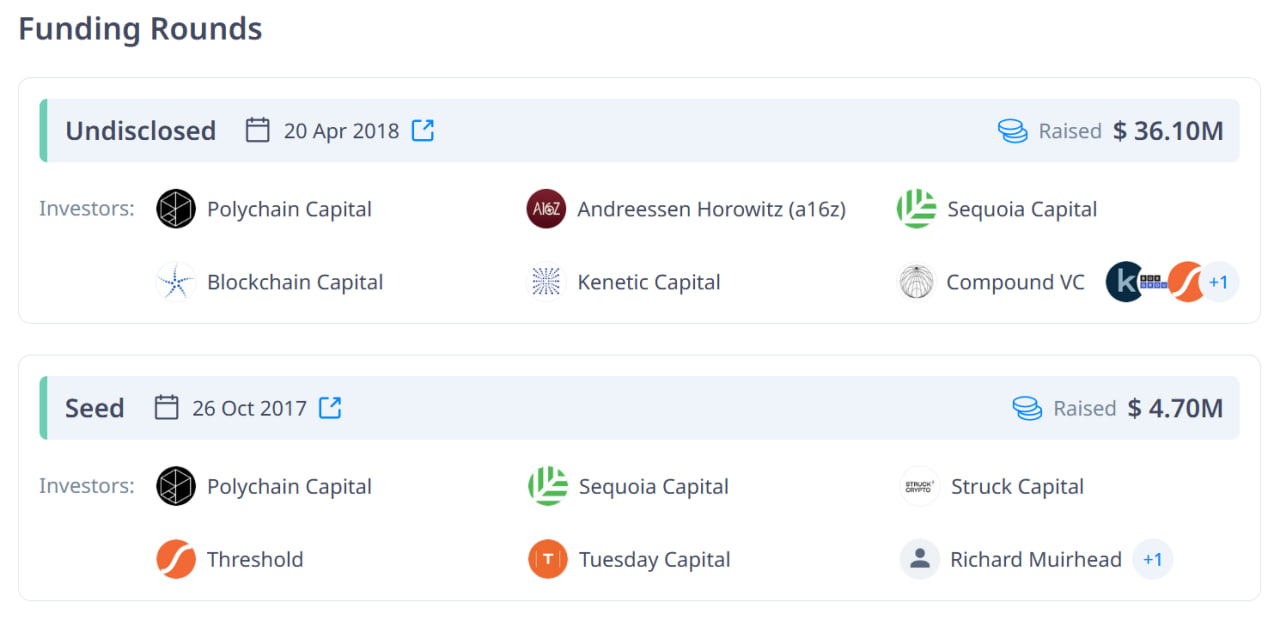
Task: Click the Struck Capital logo icon
Action: (919, 487)
